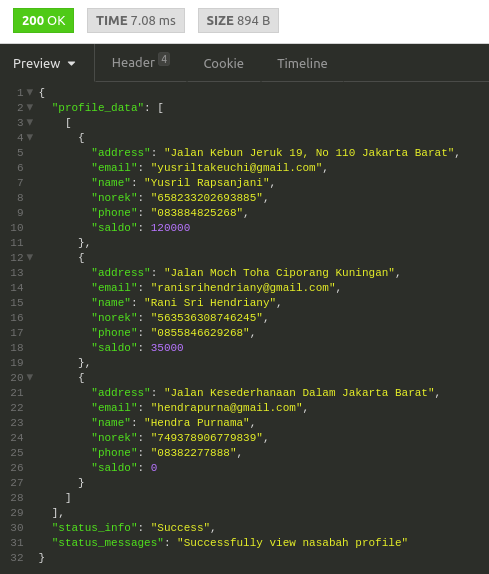
Task: Click the 200 OK status badge
Action: click(43, 20)
